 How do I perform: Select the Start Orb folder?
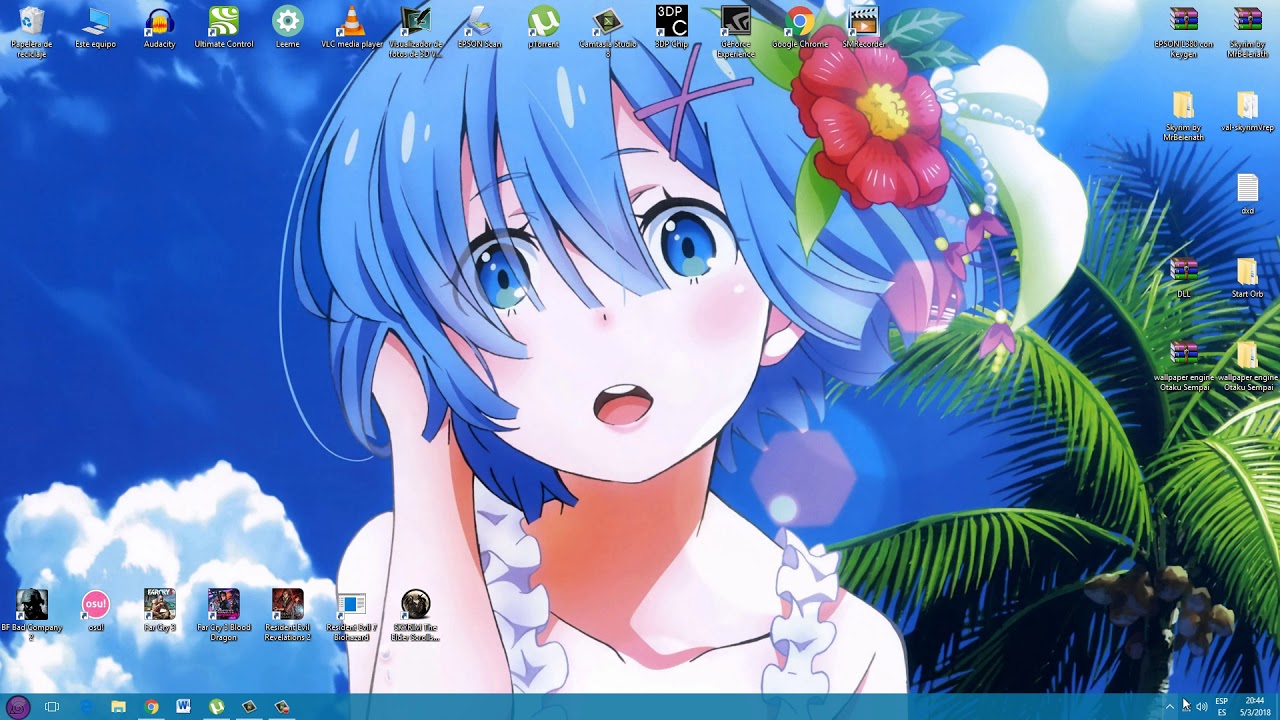point(1247,278)
